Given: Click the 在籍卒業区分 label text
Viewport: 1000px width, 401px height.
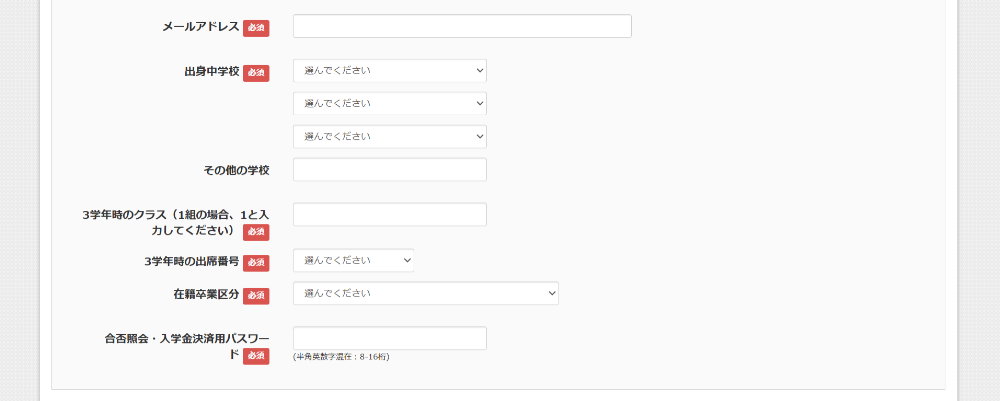Looking at the screenshot, I should pos(206,295).
